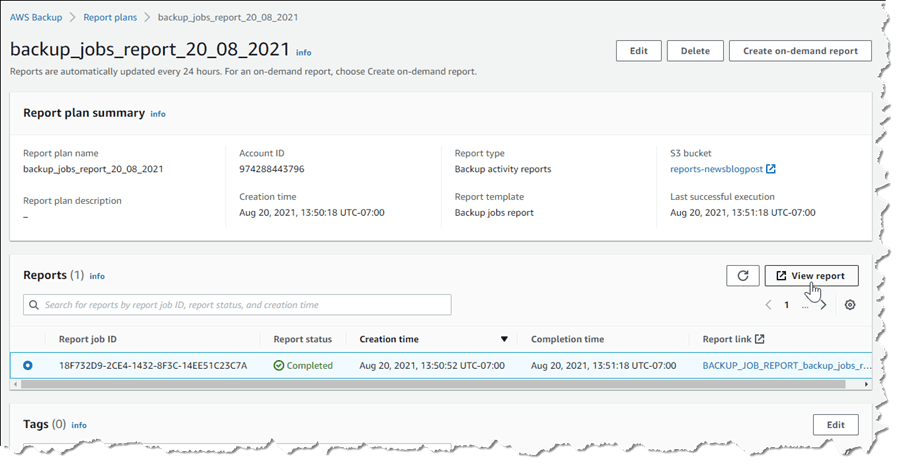Go to the previous reports page arrow

click(x=768, y=305)
